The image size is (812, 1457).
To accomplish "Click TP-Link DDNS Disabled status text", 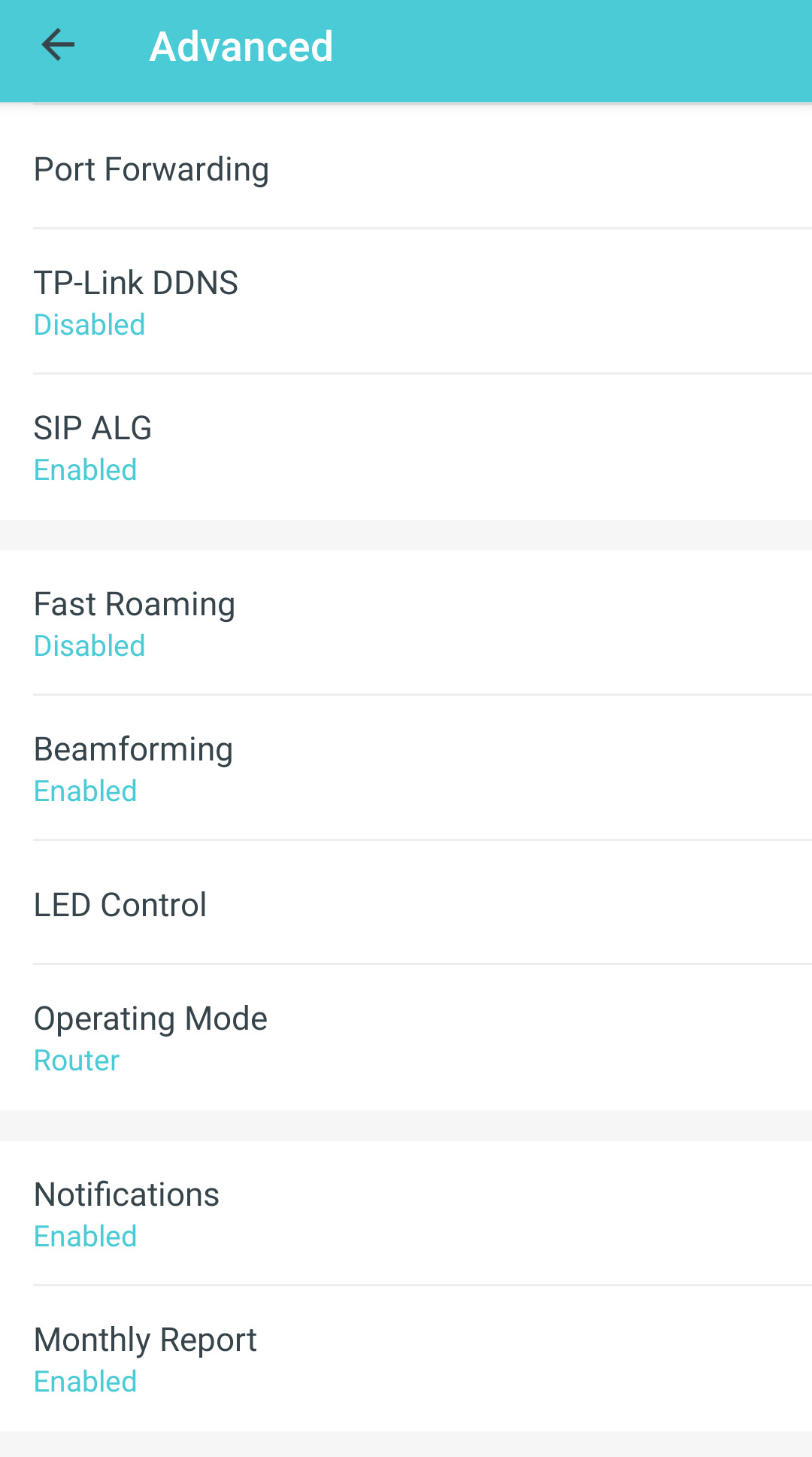I will 89,325.
